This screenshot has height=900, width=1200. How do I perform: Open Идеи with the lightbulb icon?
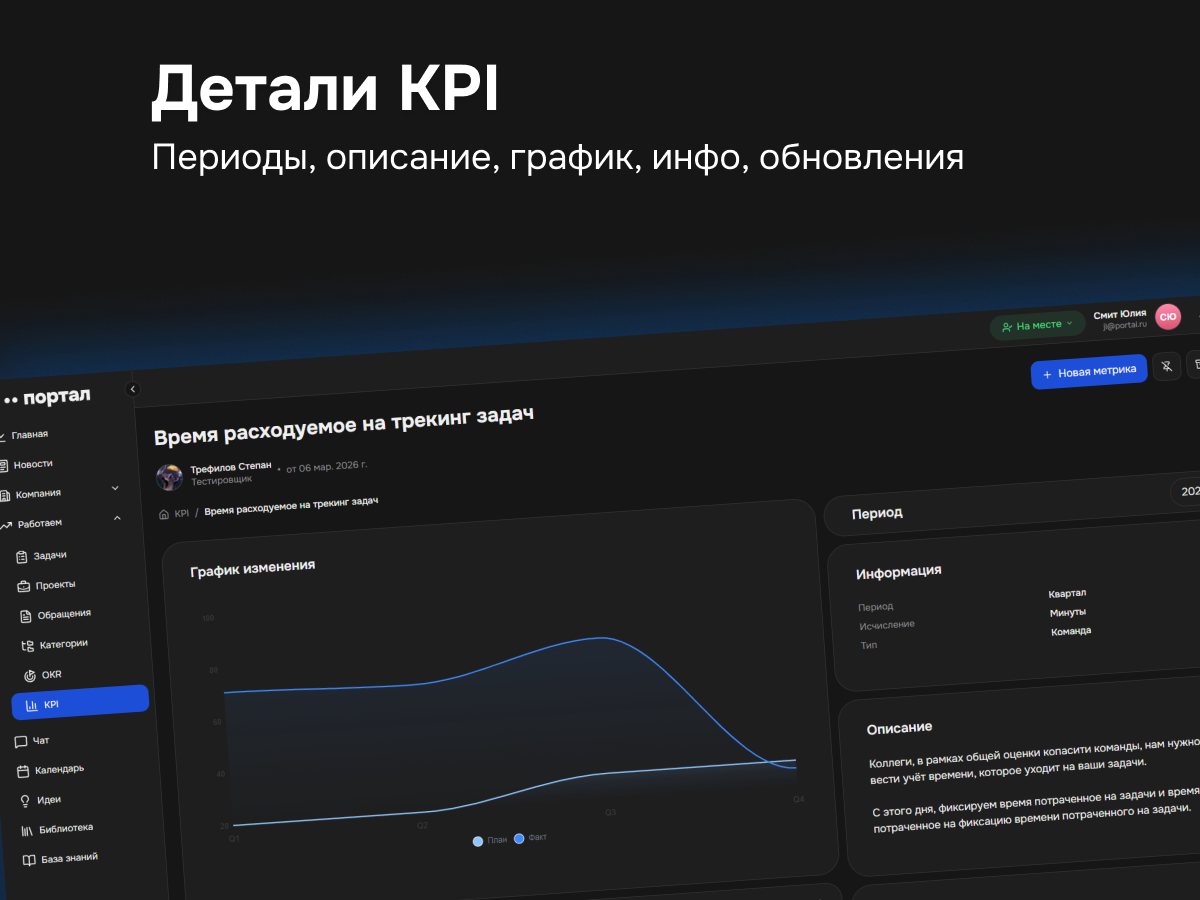(x=41, y=800)
